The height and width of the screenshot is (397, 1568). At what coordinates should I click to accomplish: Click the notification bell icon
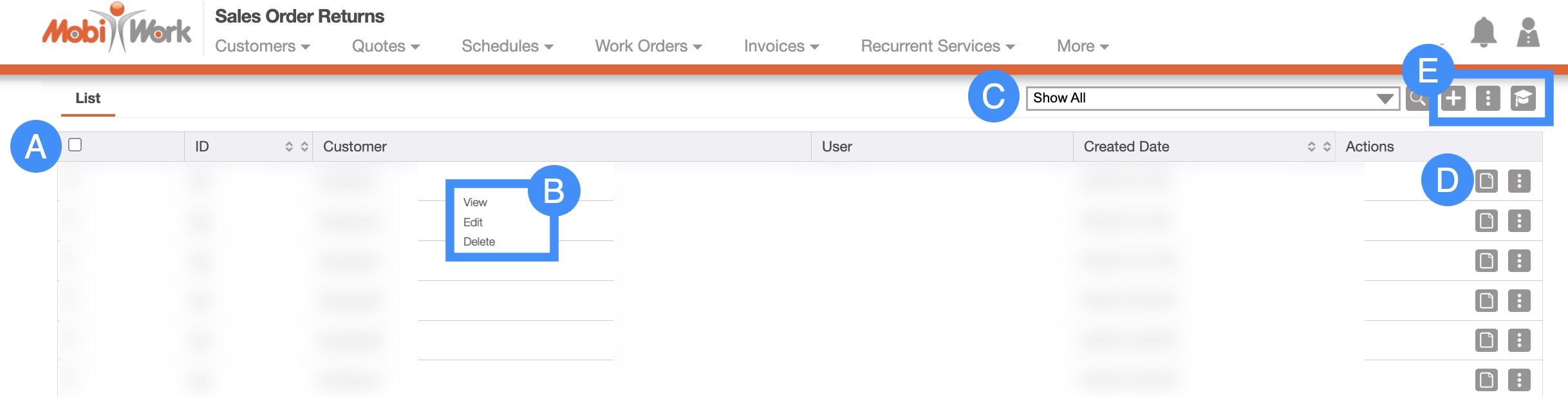[1483, 32]
